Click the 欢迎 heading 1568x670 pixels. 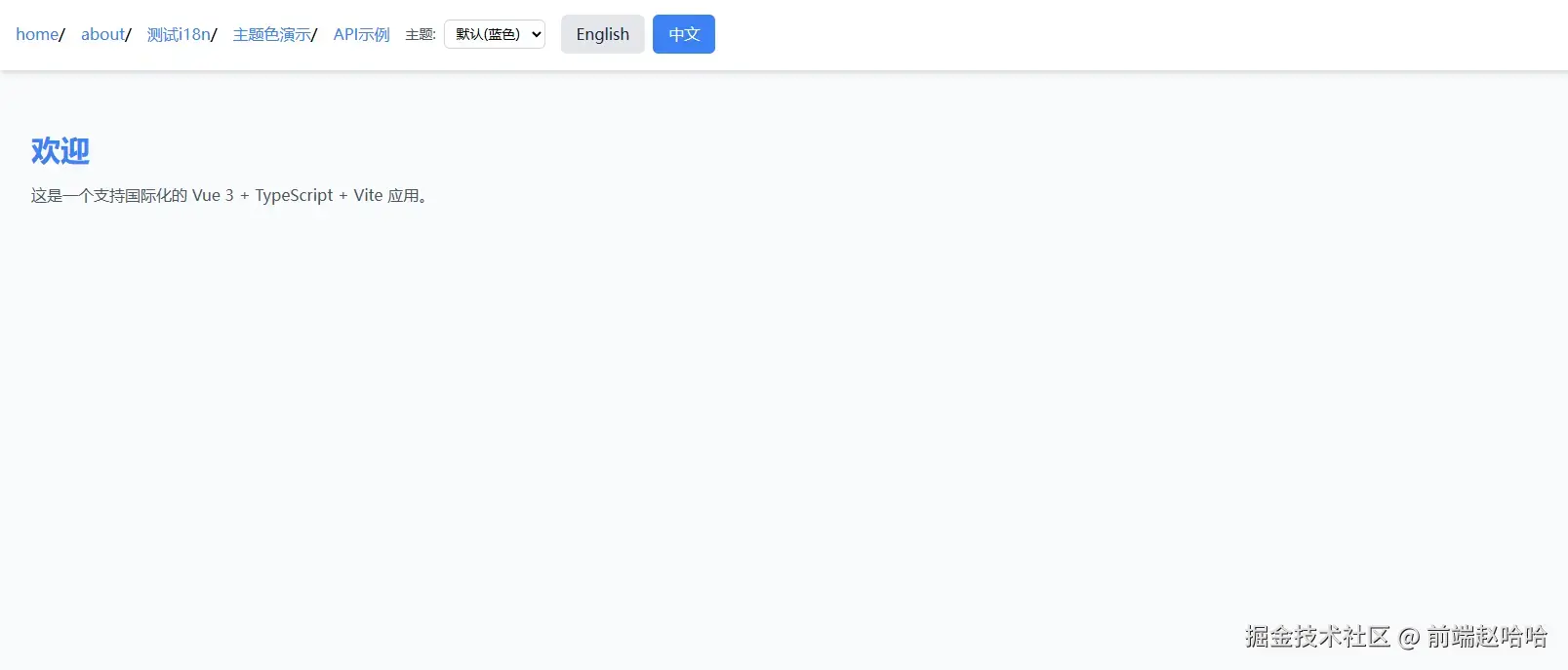(60, 151)
